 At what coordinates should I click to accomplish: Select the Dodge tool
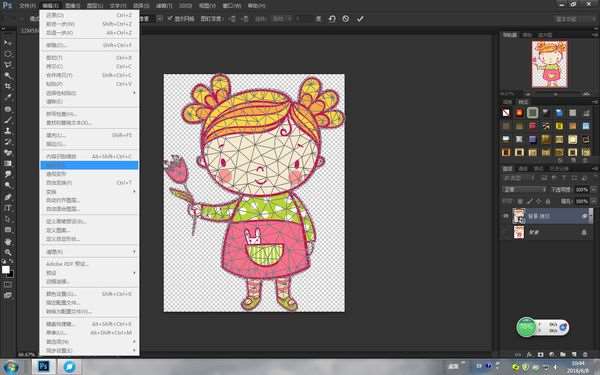[x=8, y=186]
